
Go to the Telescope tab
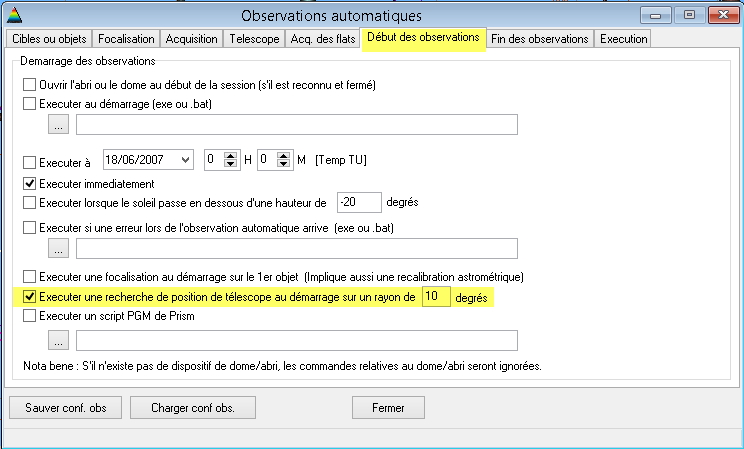click(254, 39)
